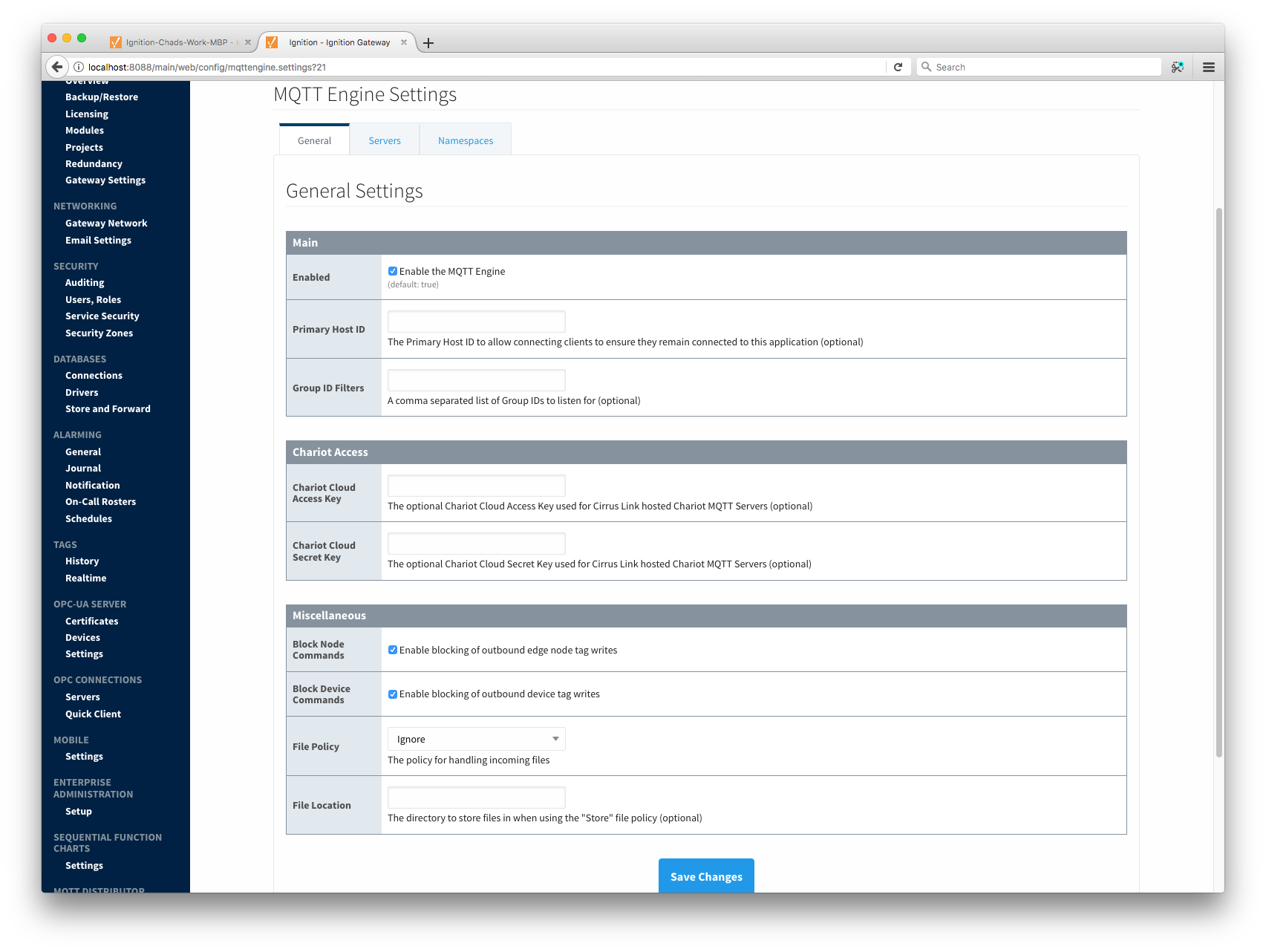
Task: Open History under Tags
Action: click(x=82, y=561)
